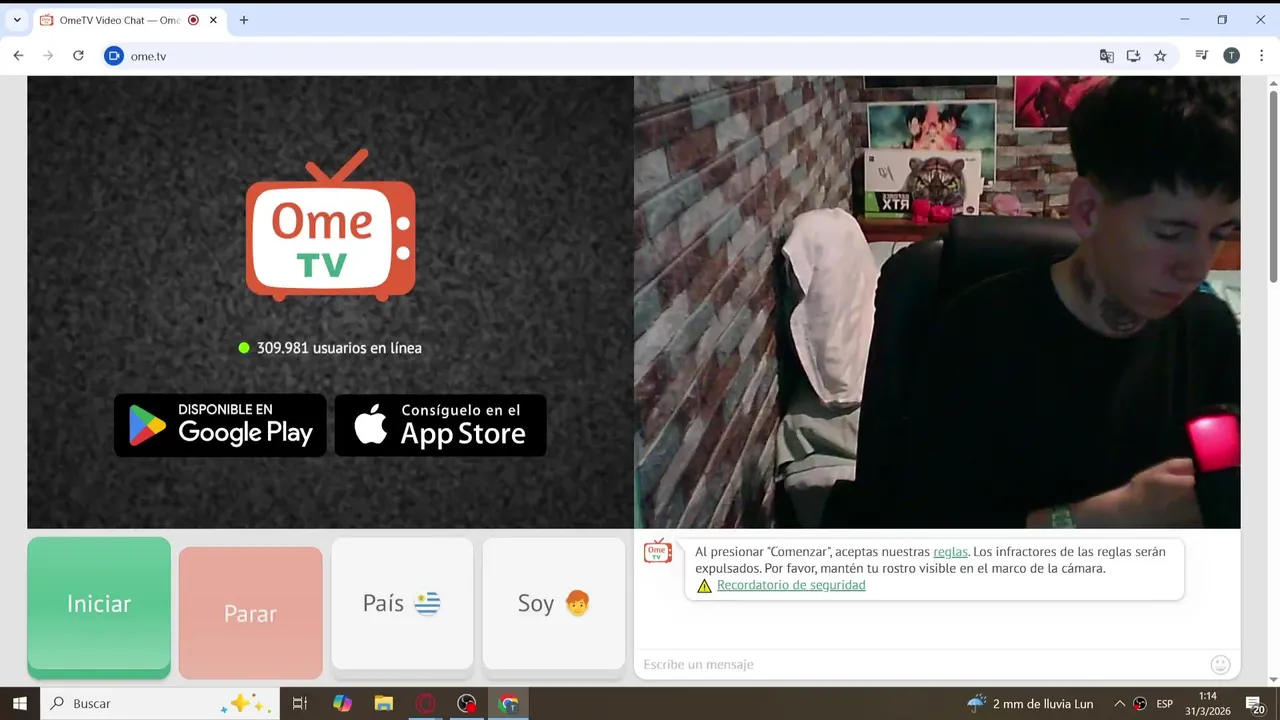
Task: Open the Recordatorio de seguridad link
Action: [x=791, y=585]
